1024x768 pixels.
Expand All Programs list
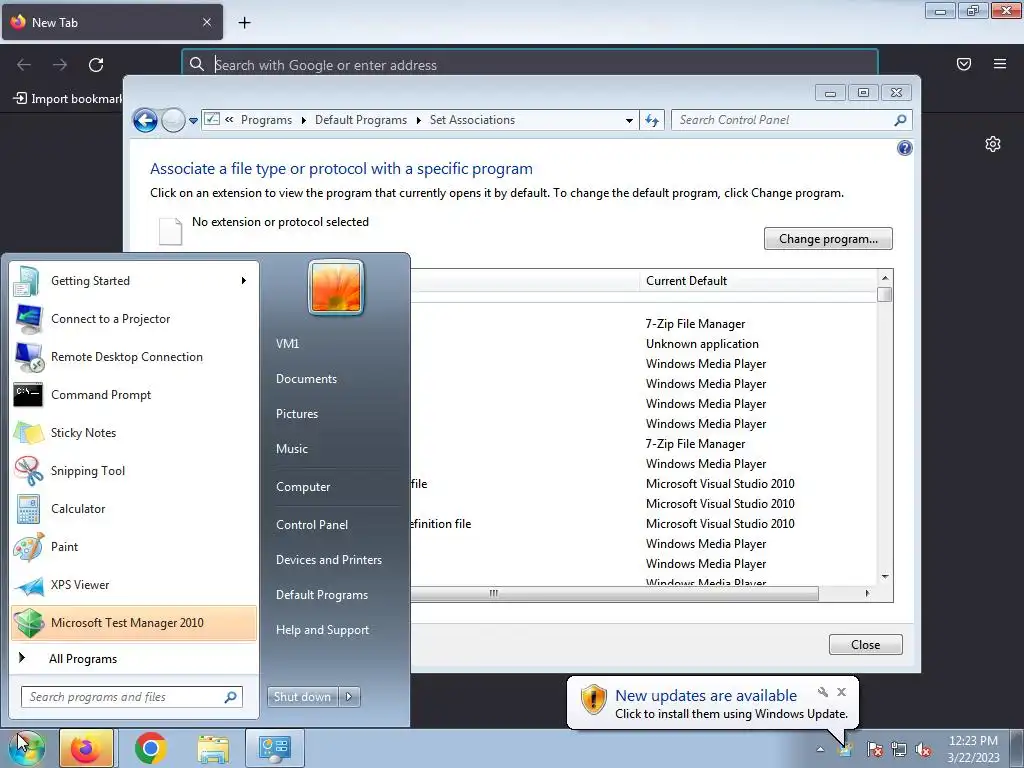coord(134,659)
